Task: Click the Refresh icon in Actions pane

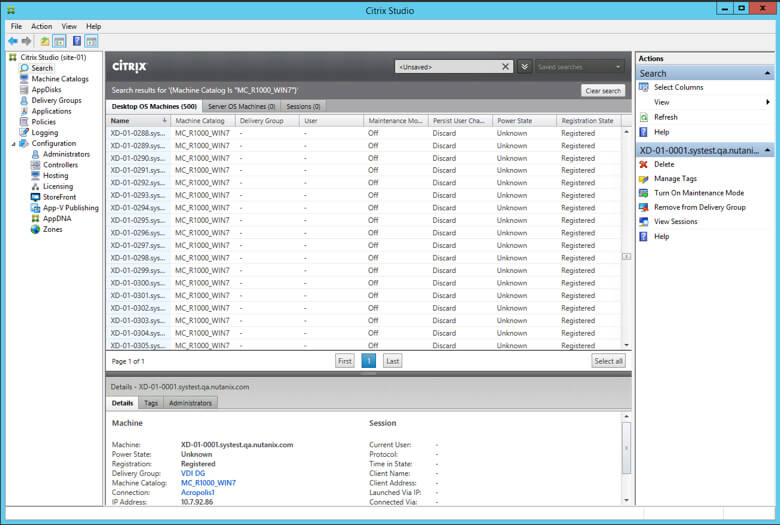Action: point(644,117)
